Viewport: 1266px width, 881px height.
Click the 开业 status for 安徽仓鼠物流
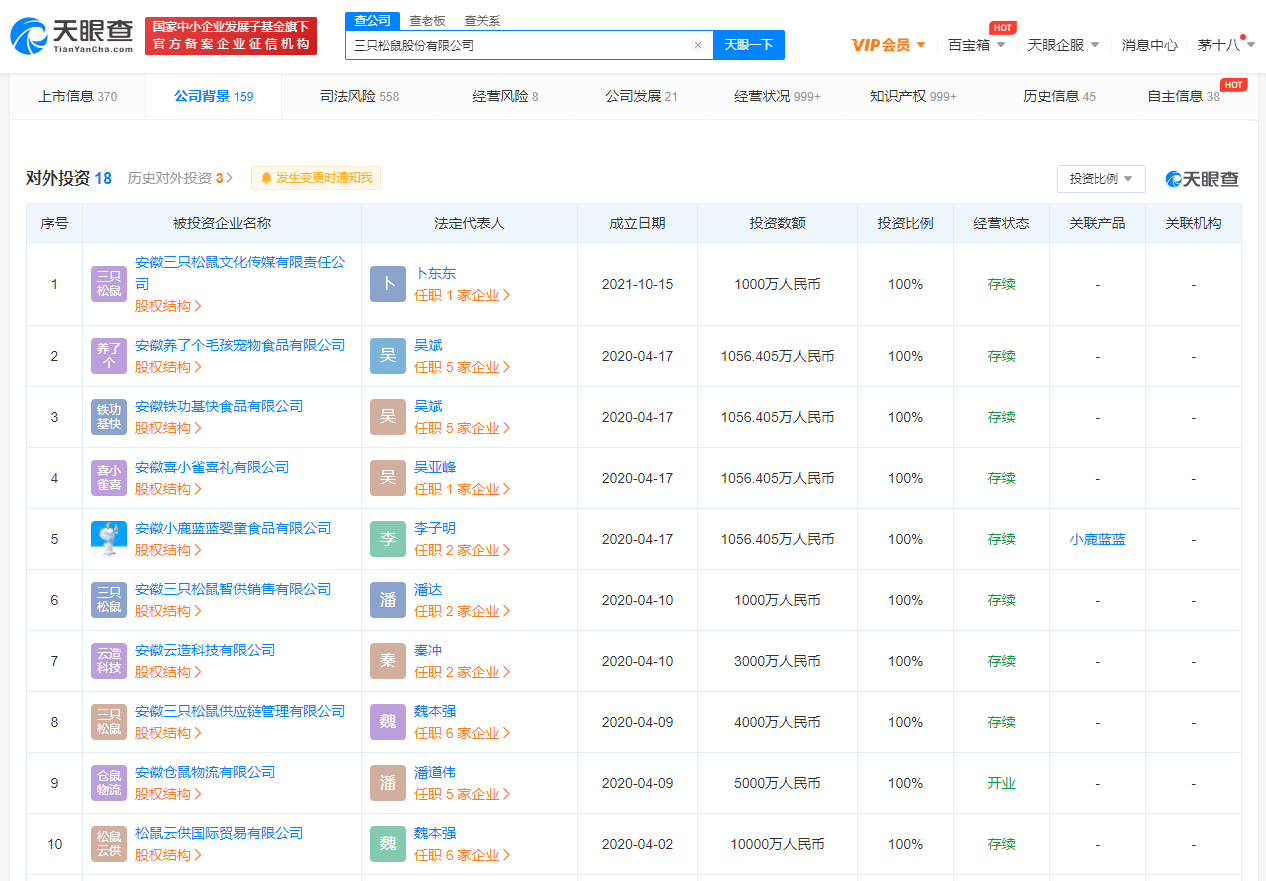point(1001,783)
